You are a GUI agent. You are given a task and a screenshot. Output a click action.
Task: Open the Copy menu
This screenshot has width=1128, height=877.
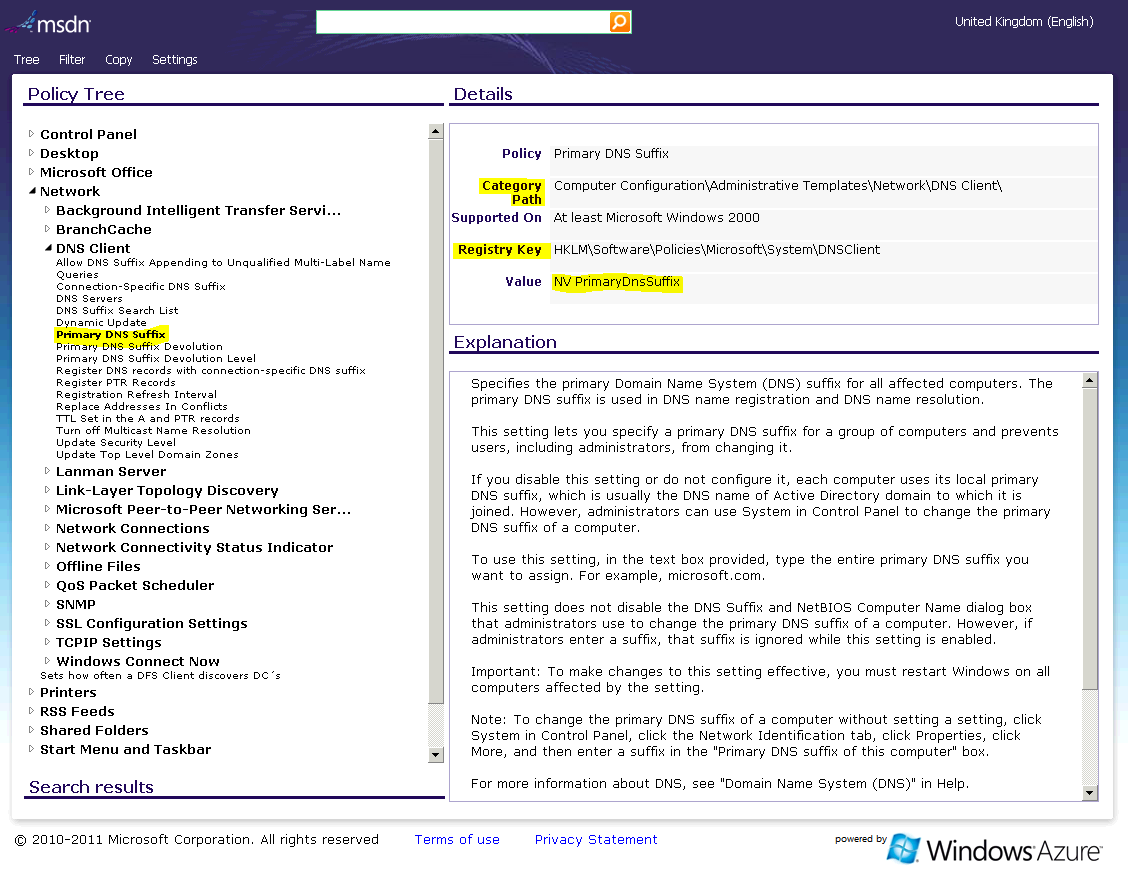(119, 60)
